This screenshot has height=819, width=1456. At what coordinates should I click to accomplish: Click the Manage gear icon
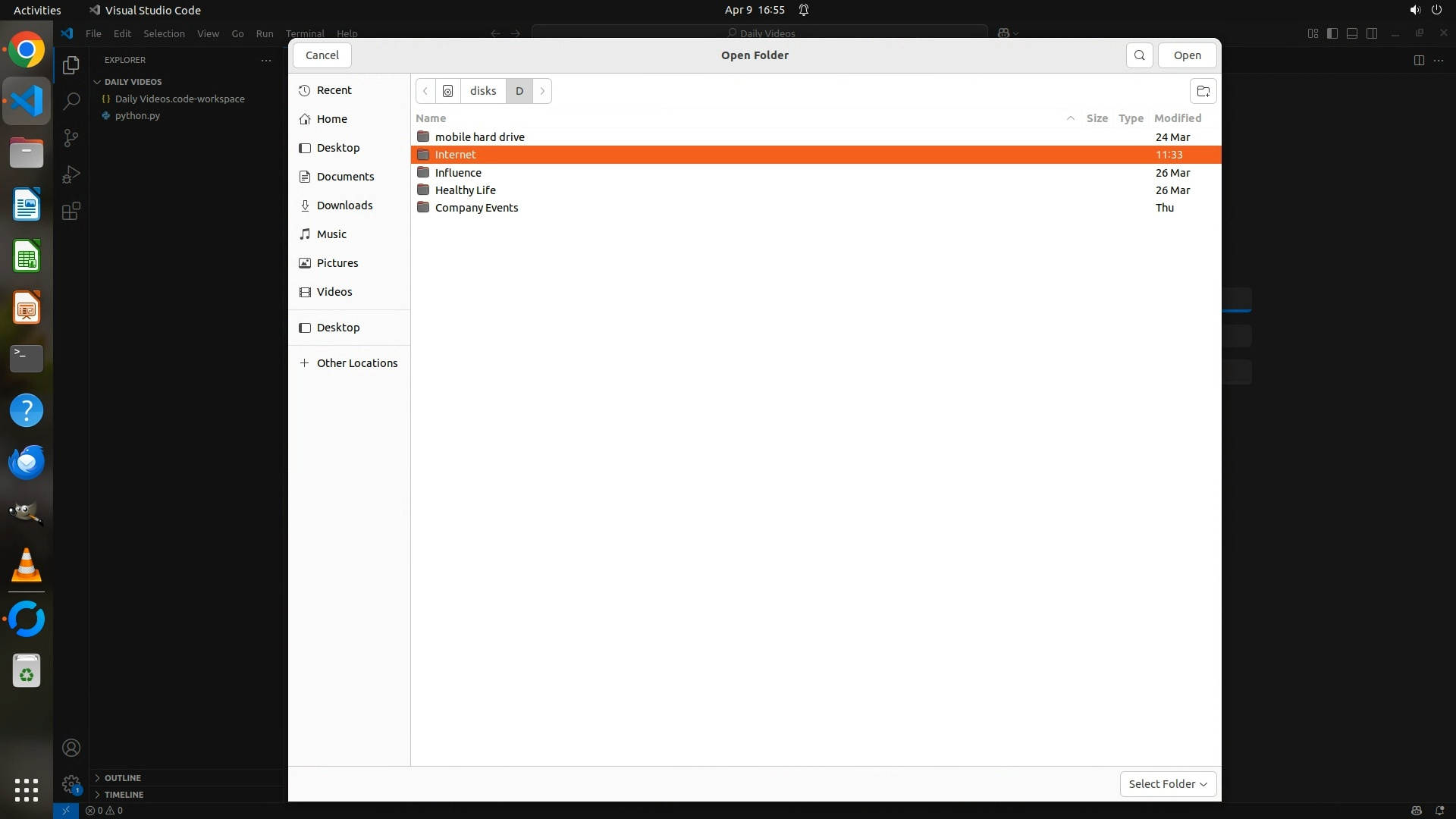[71, 783]
